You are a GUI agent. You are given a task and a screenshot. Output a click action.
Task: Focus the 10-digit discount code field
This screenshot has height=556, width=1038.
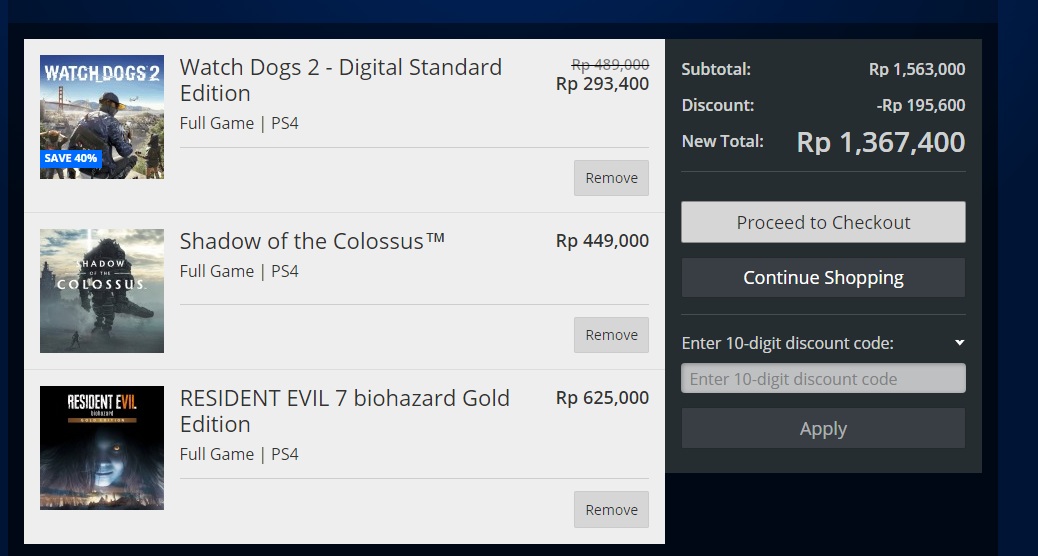[823, 379]
